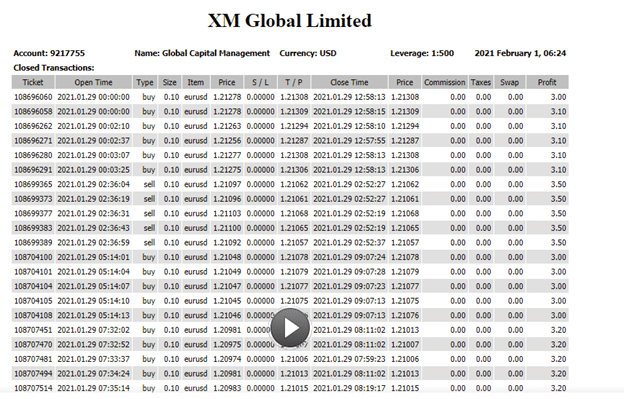624x399 pixels.
Task: Select ticket number 108707451
Action: pos(33,330)
